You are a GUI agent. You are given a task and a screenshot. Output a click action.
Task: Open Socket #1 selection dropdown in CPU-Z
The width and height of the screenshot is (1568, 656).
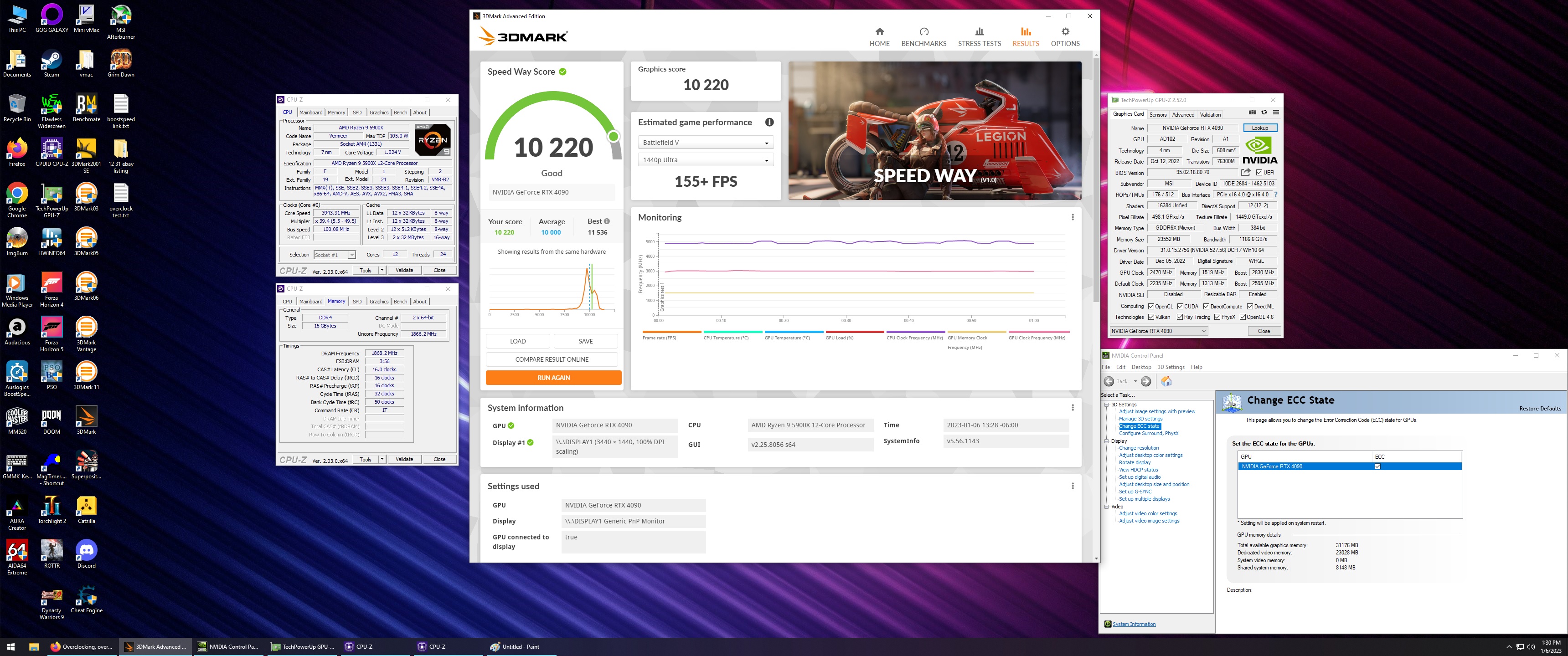point(334,255)
